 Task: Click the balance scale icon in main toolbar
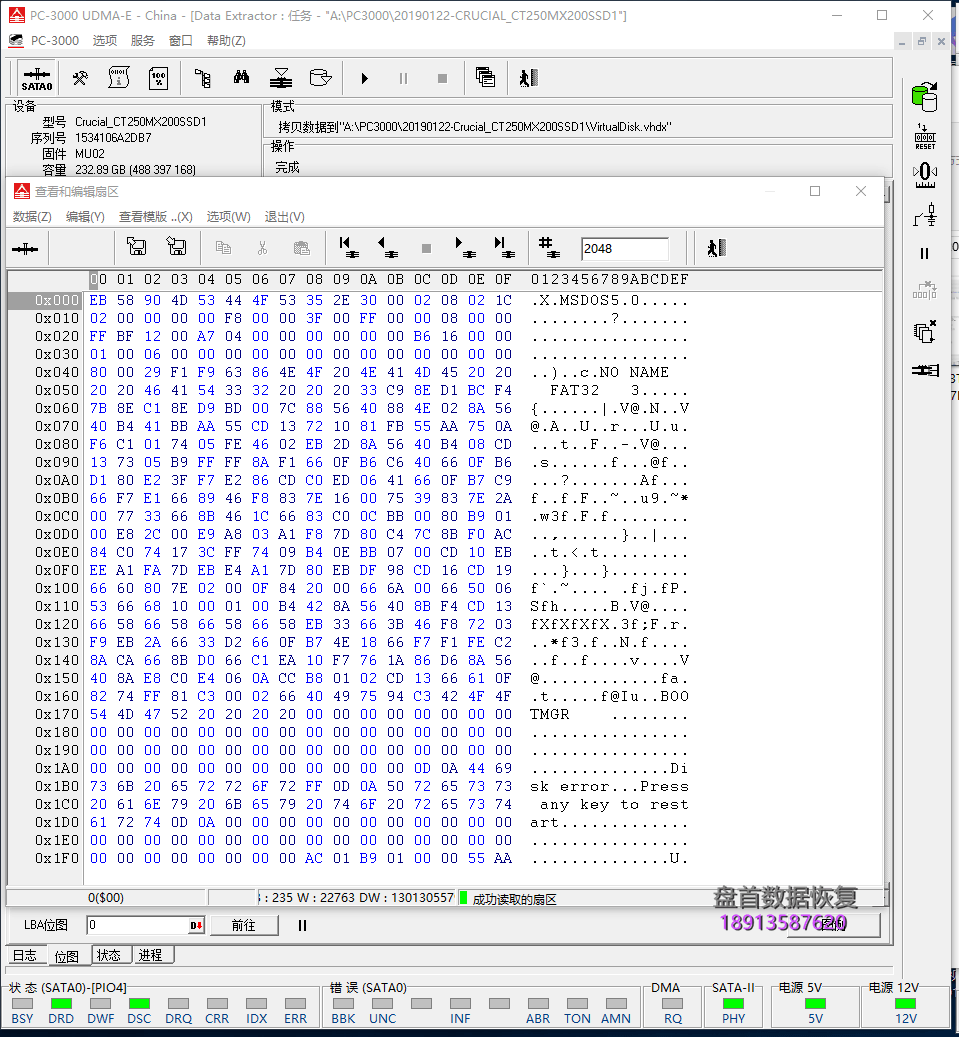[x=281, y=78]
